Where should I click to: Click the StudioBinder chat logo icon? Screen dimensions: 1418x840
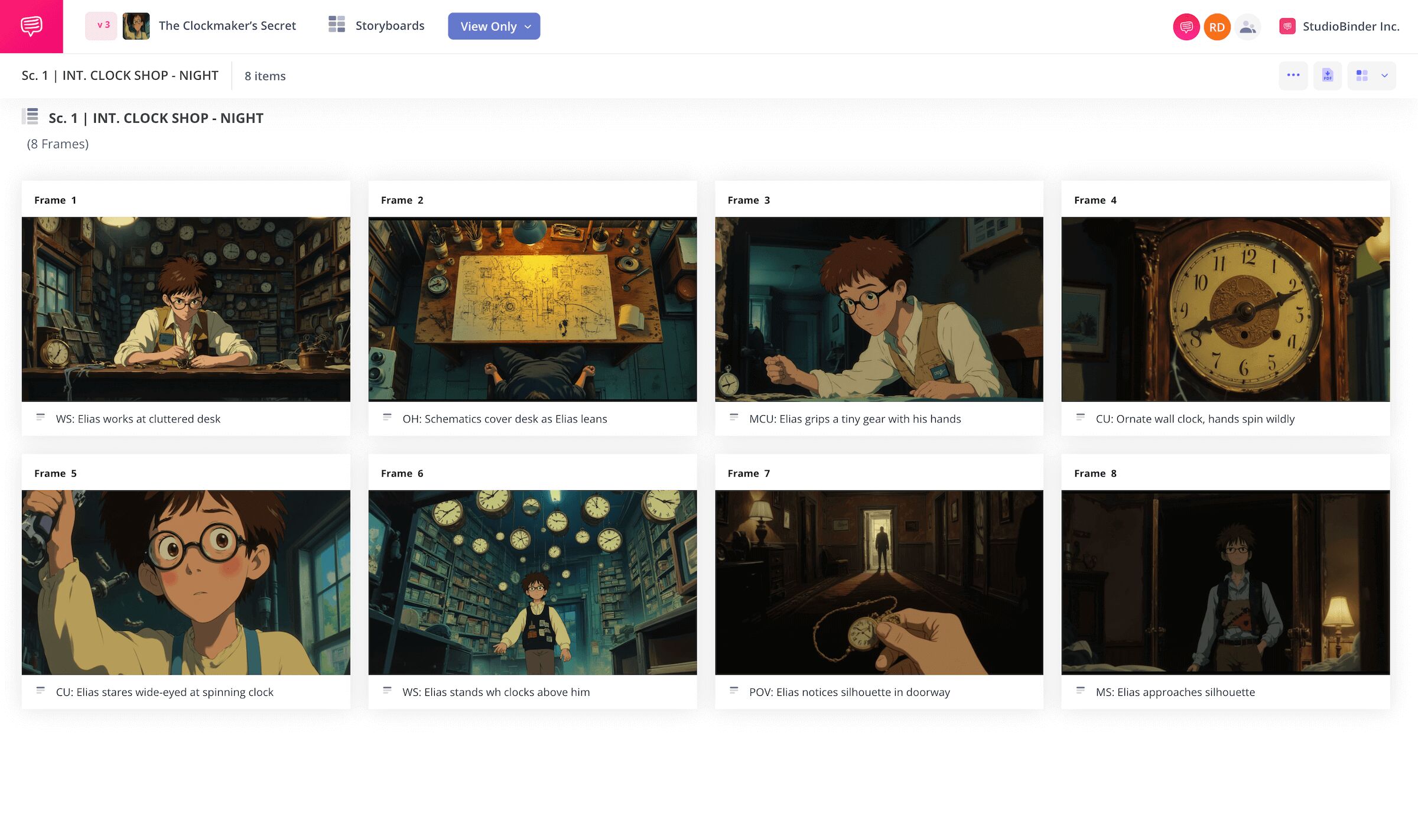coord(31,26)
